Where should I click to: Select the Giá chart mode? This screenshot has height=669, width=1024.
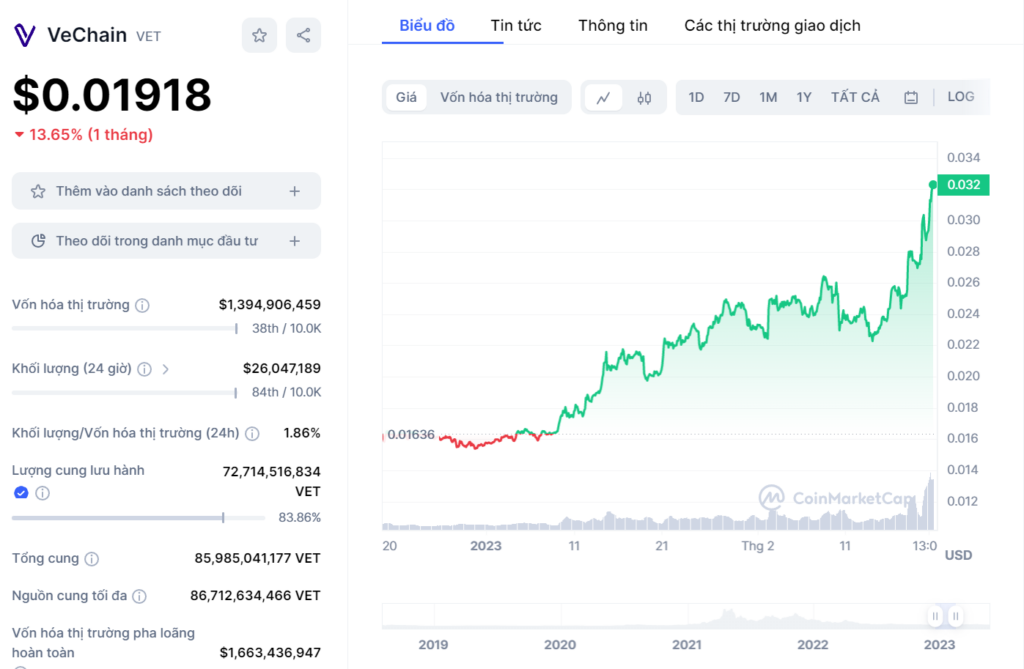point(406,97)
